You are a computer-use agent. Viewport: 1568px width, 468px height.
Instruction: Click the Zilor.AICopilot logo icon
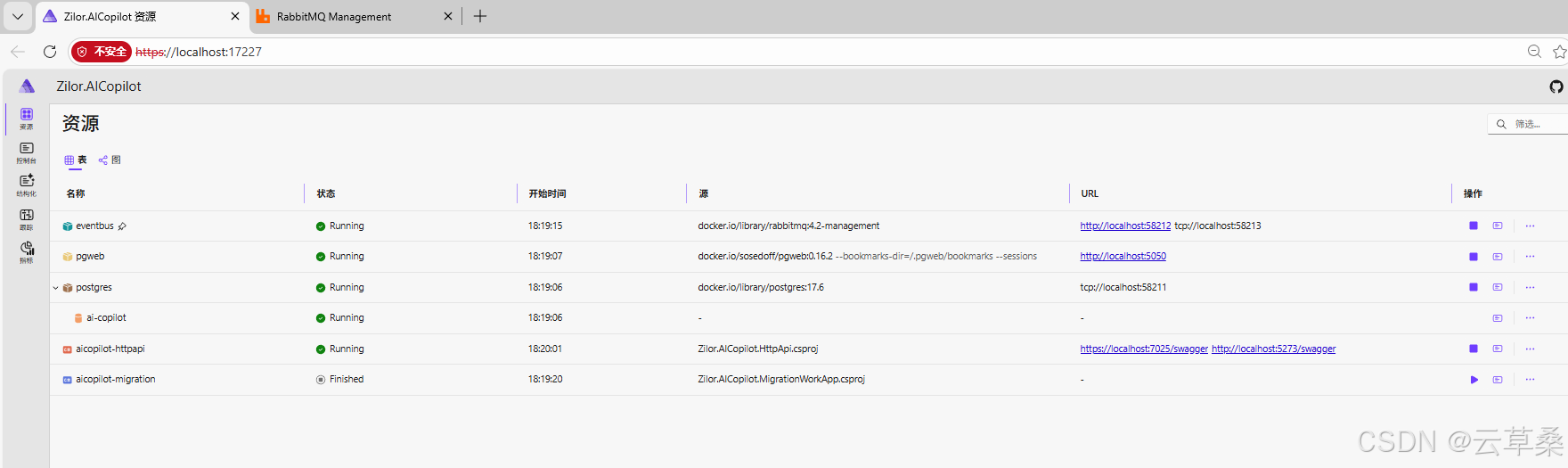click(x=27, y=86)
